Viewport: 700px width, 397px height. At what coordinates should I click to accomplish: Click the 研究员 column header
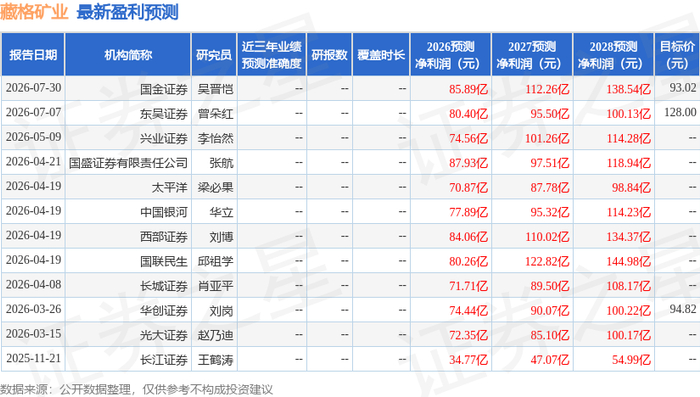click(x=214, y=54)
